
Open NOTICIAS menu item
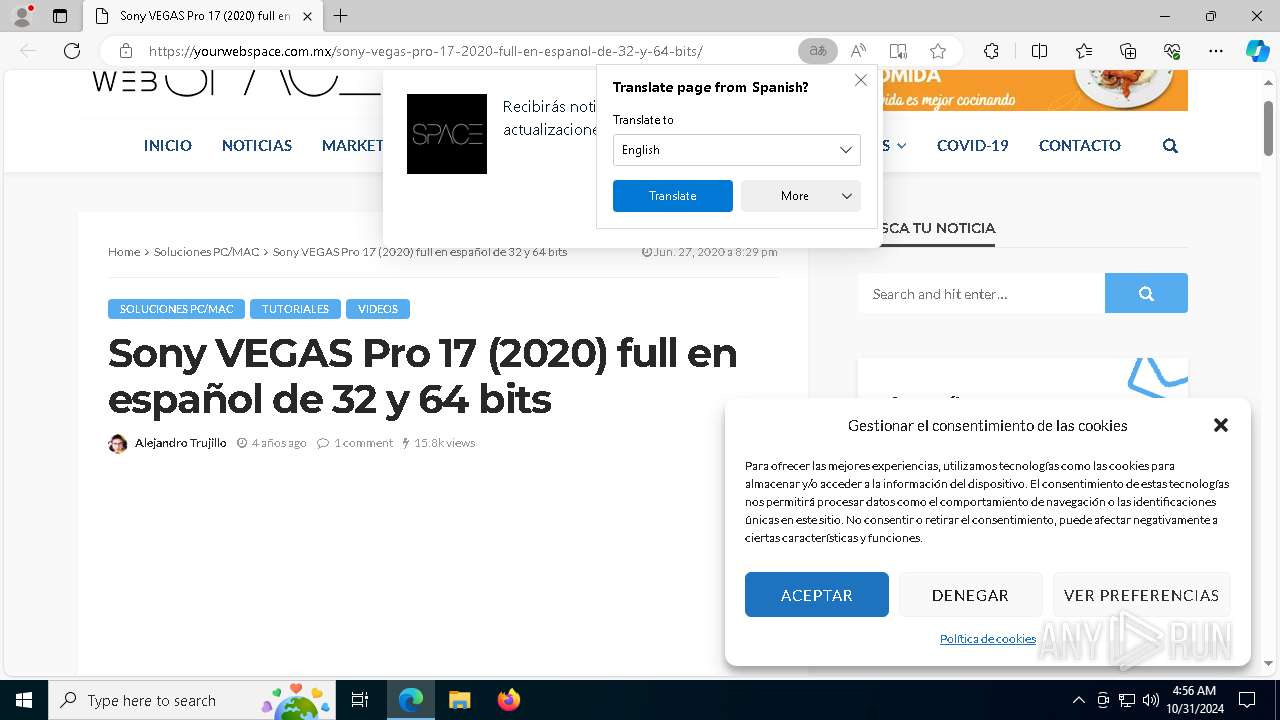tap(257, 145)
